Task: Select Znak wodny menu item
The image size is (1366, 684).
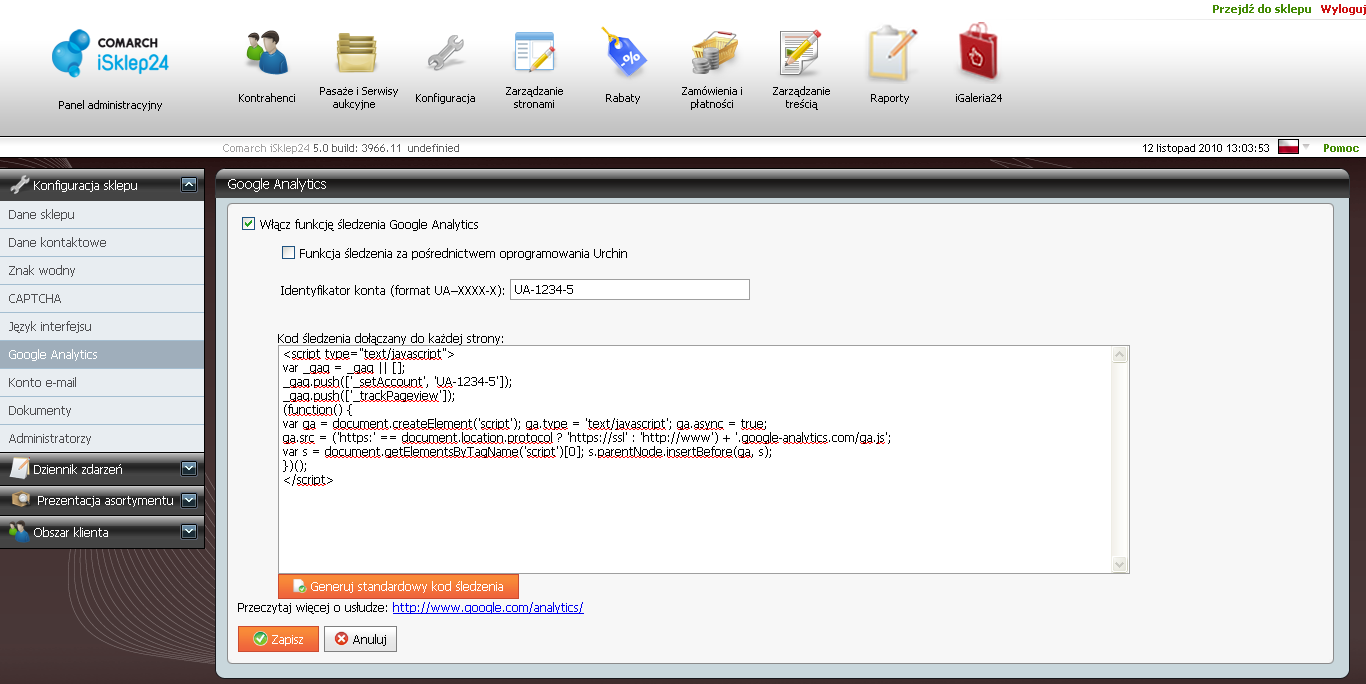Action: tap(102, 270)
